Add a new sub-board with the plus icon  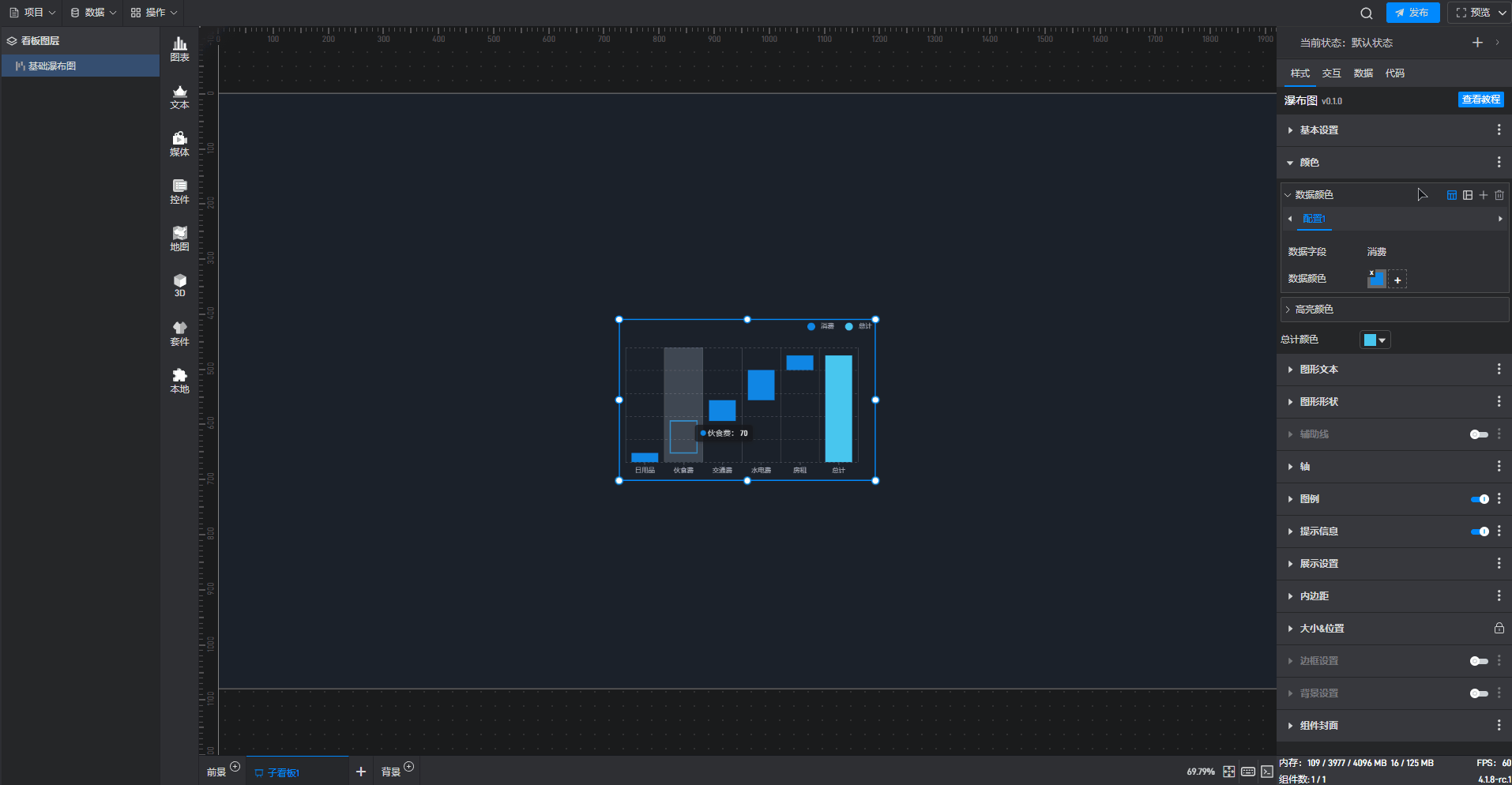coord(361,772)
